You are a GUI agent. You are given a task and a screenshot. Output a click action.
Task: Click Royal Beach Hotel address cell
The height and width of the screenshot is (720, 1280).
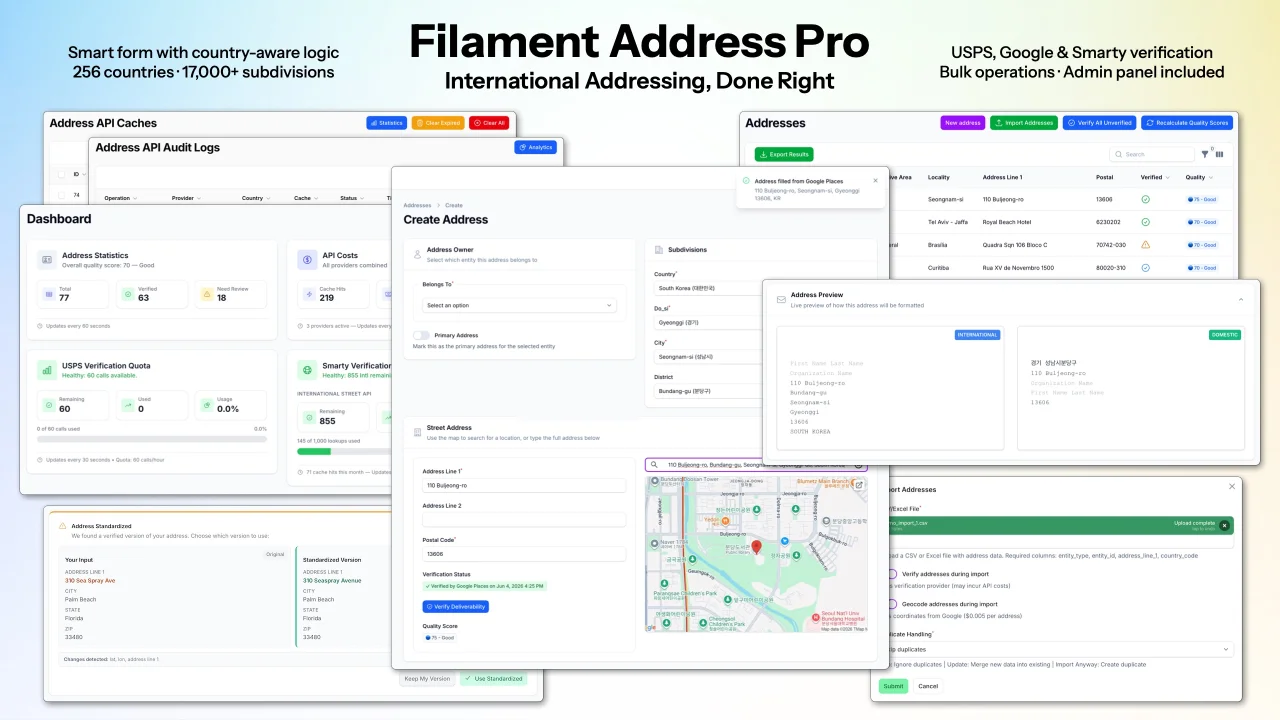(x=1006, y=222)
